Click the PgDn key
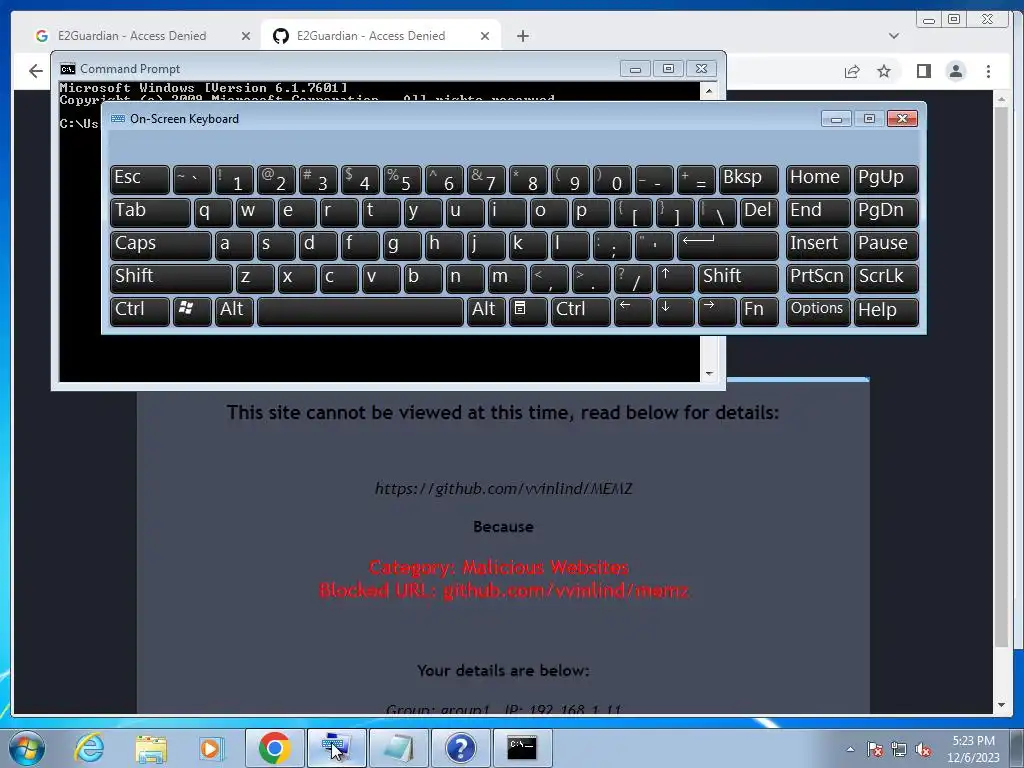The width and height of the screenshot is (1024, 768). click(886, 212)
